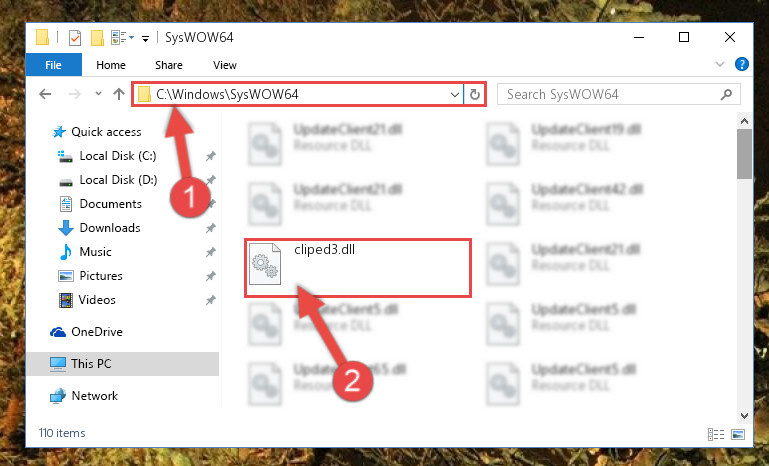Select the cliped3.dll file
This screenshot has width=769, height=466.
[358, 268]
